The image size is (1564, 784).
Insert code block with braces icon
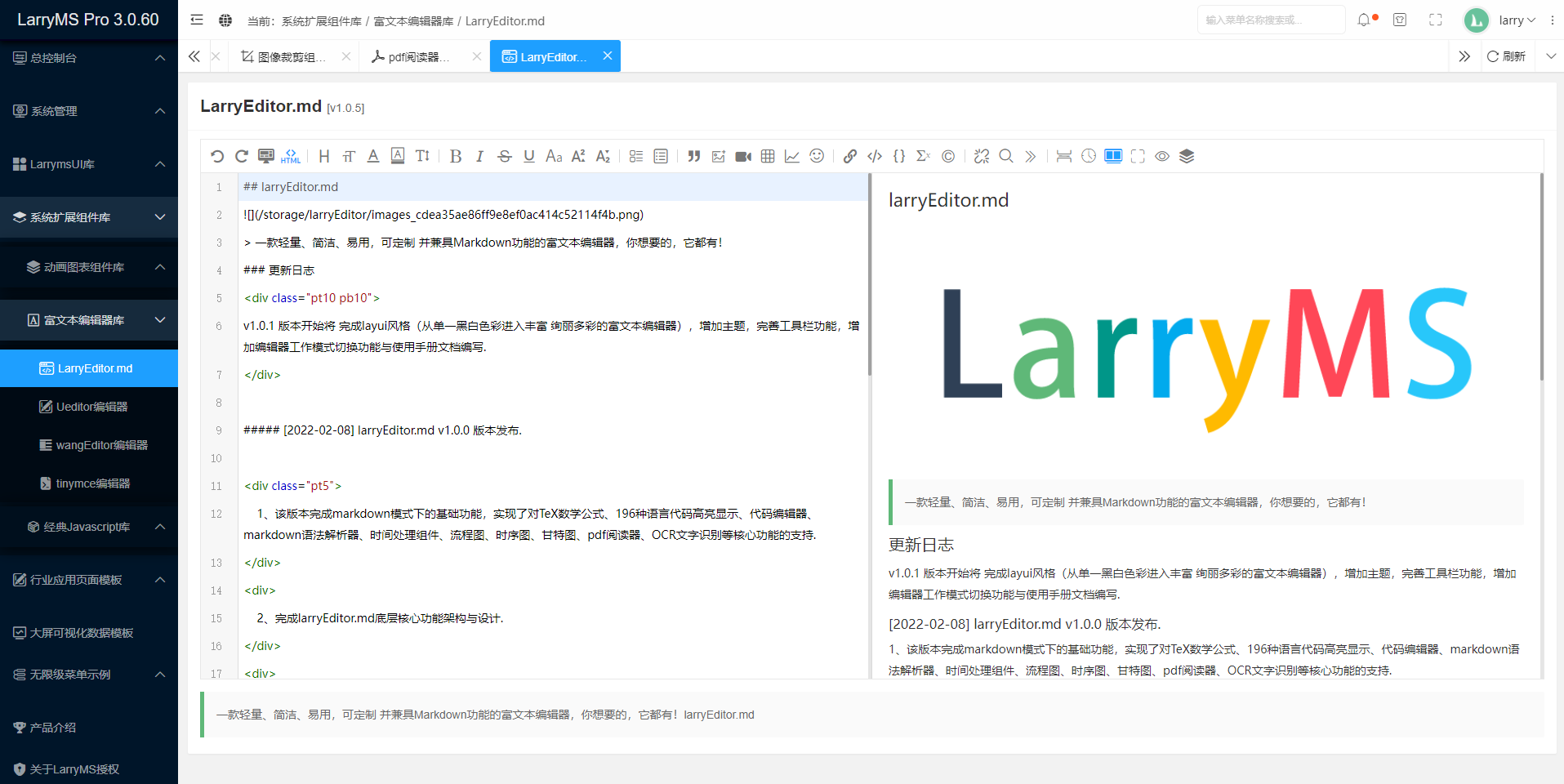899,156
